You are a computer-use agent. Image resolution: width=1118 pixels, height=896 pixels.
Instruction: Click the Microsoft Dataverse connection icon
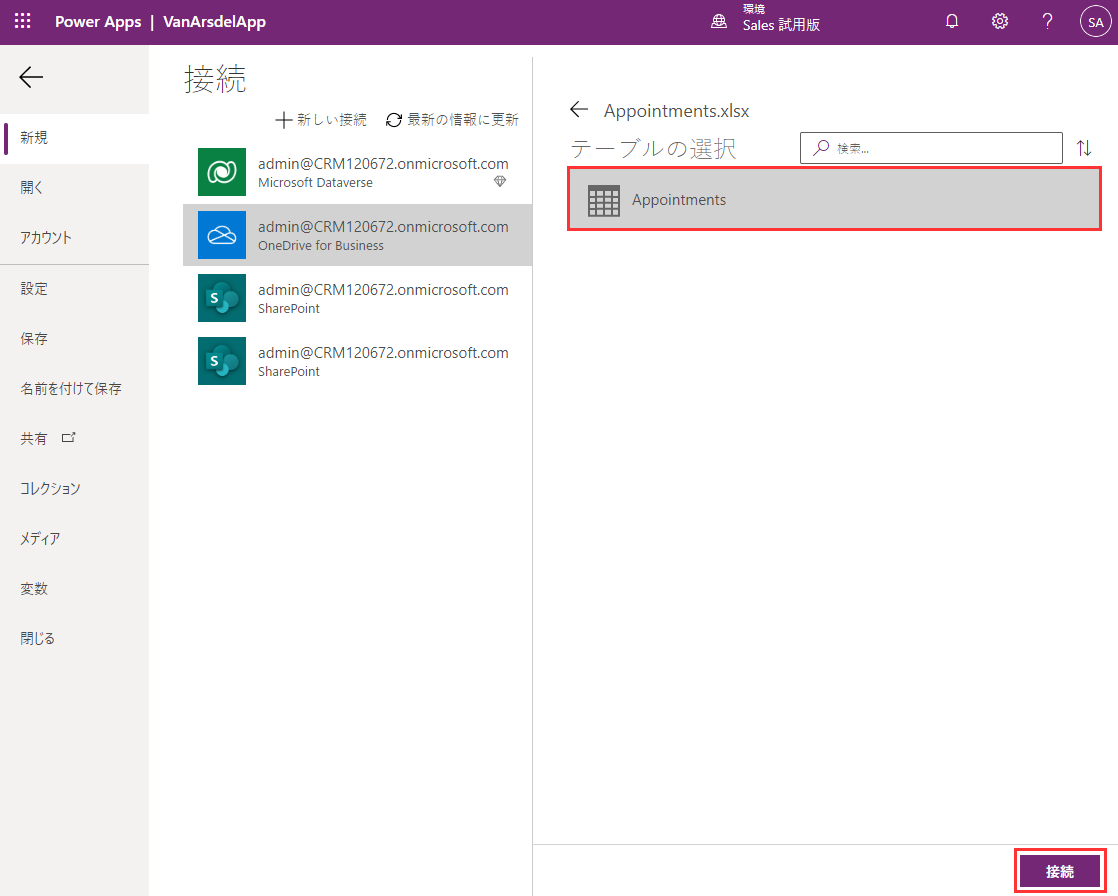[x=222, y=172]
